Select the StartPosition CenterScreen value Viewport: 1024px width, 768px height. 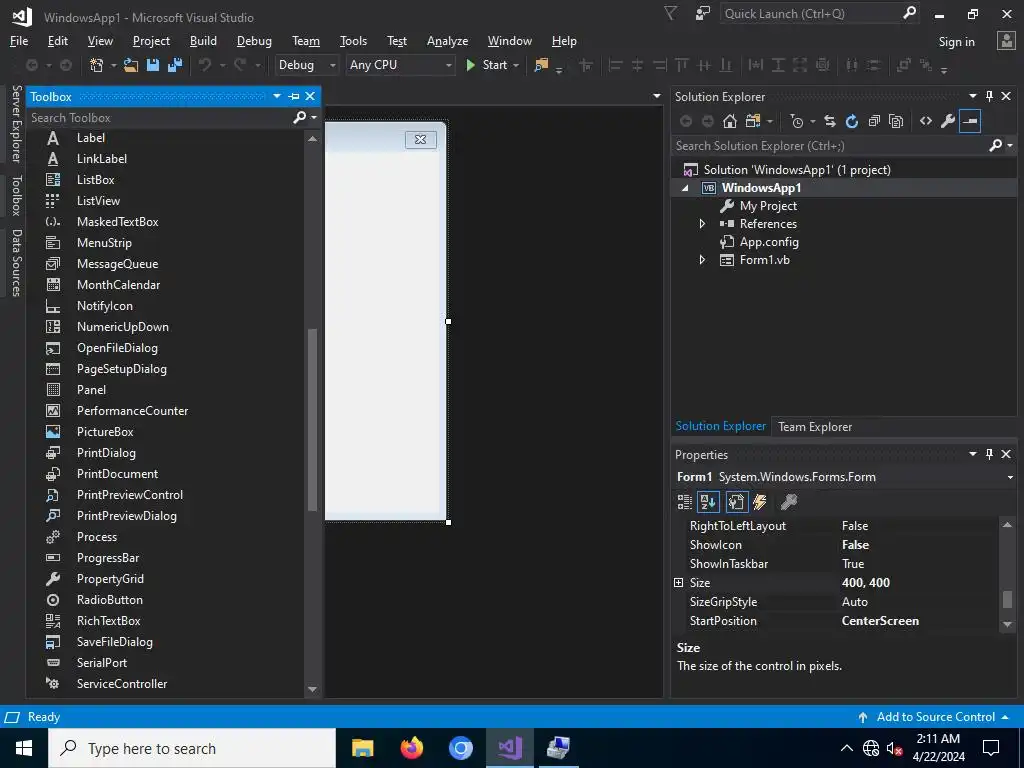[880, 620]
